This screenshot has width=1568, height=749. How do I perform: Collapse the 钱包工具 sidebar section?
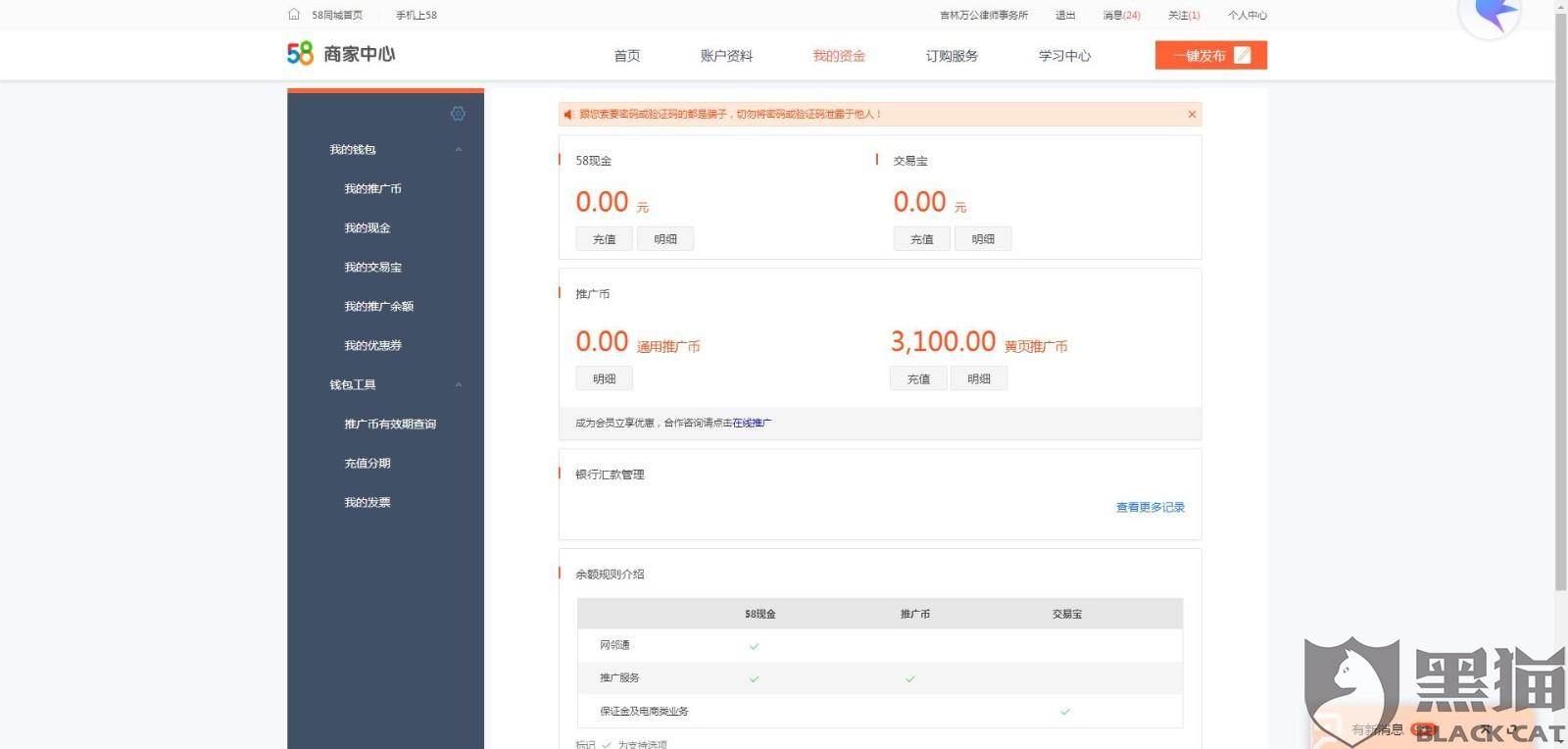(458, 385)
